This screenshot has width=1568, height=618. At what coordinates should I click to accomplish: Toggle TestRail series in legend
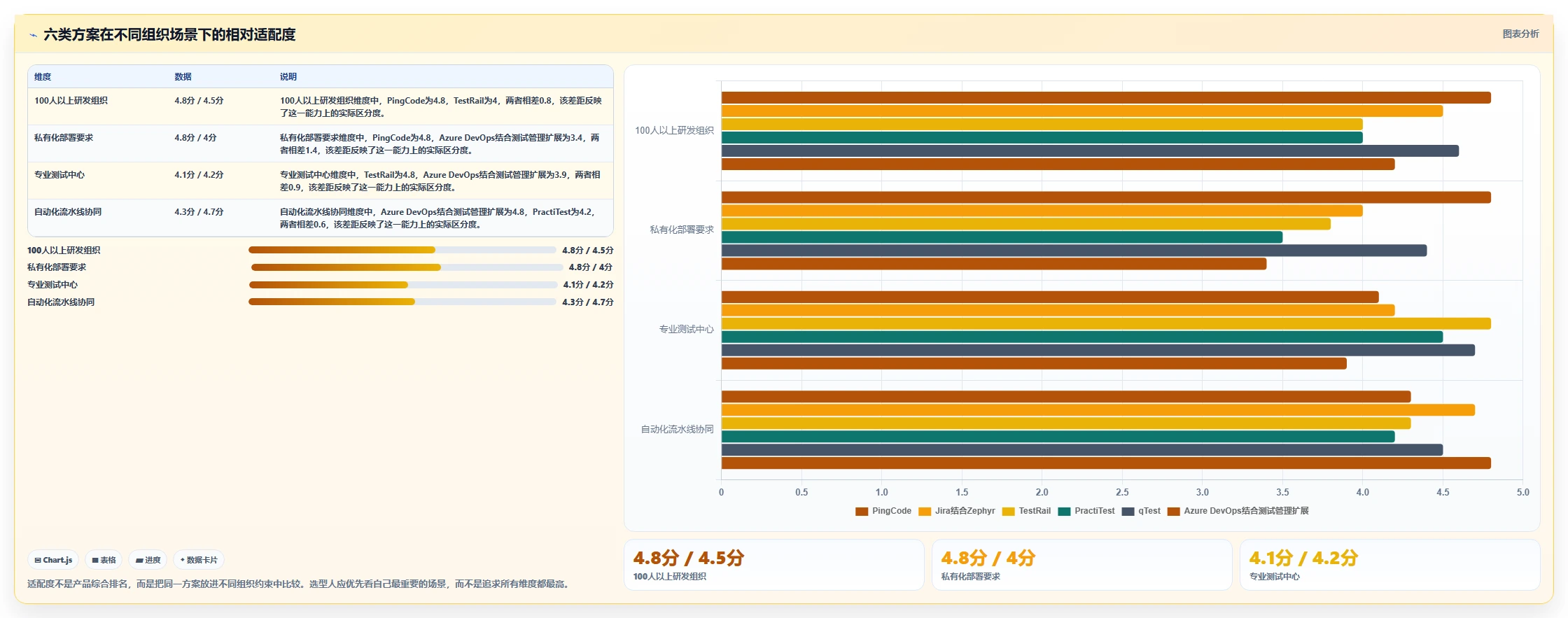point(1027,511)
